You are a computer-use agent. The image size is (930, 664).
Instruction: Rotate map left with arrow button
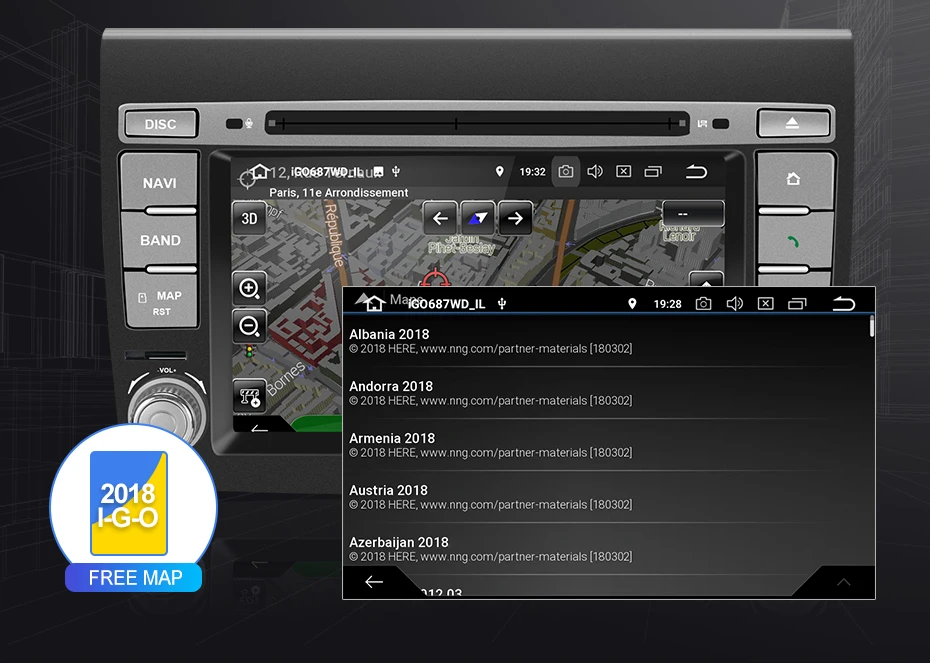coord(439,218)
